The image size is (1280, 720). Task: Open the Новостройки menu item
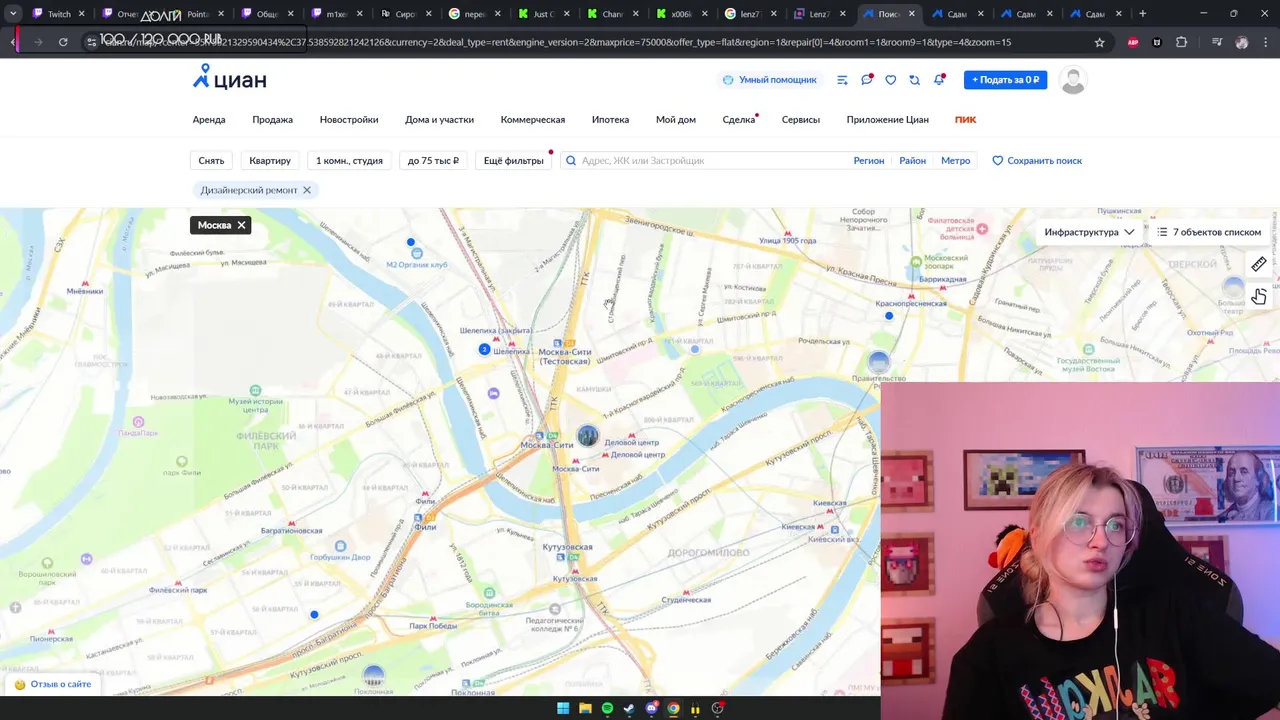[349, 120]
